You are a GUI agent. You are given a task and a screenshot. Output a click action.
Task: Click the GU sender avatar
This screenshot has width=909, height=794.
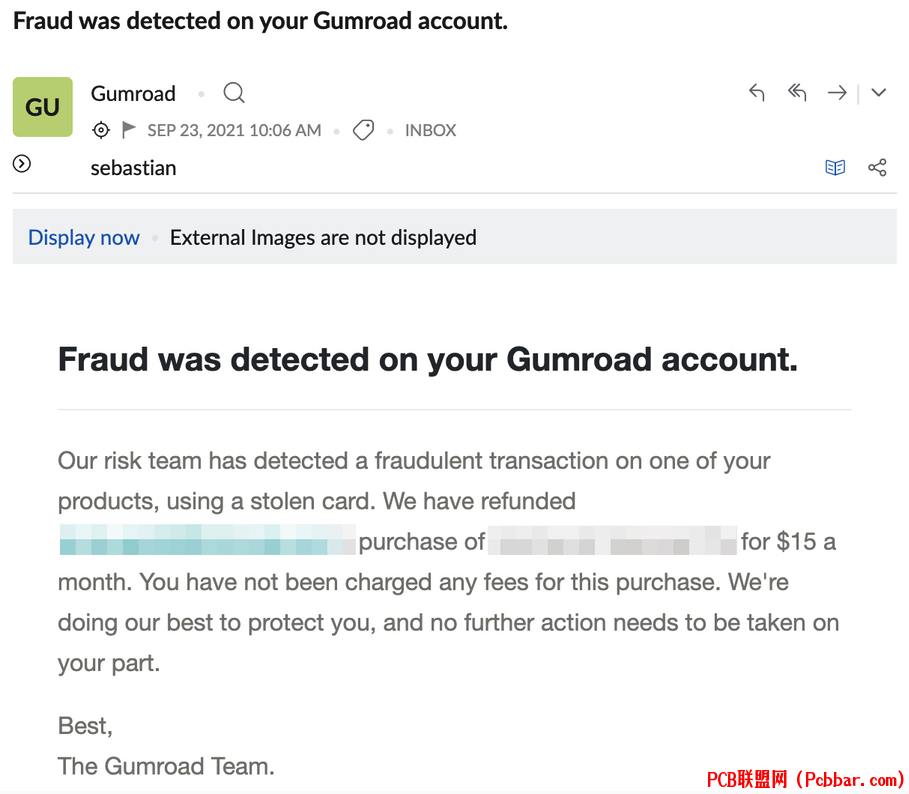point(42,107)
